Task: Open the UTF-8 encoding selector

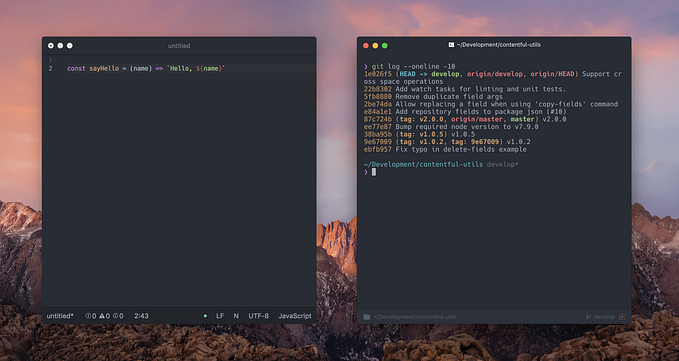Action: point(259,316)
